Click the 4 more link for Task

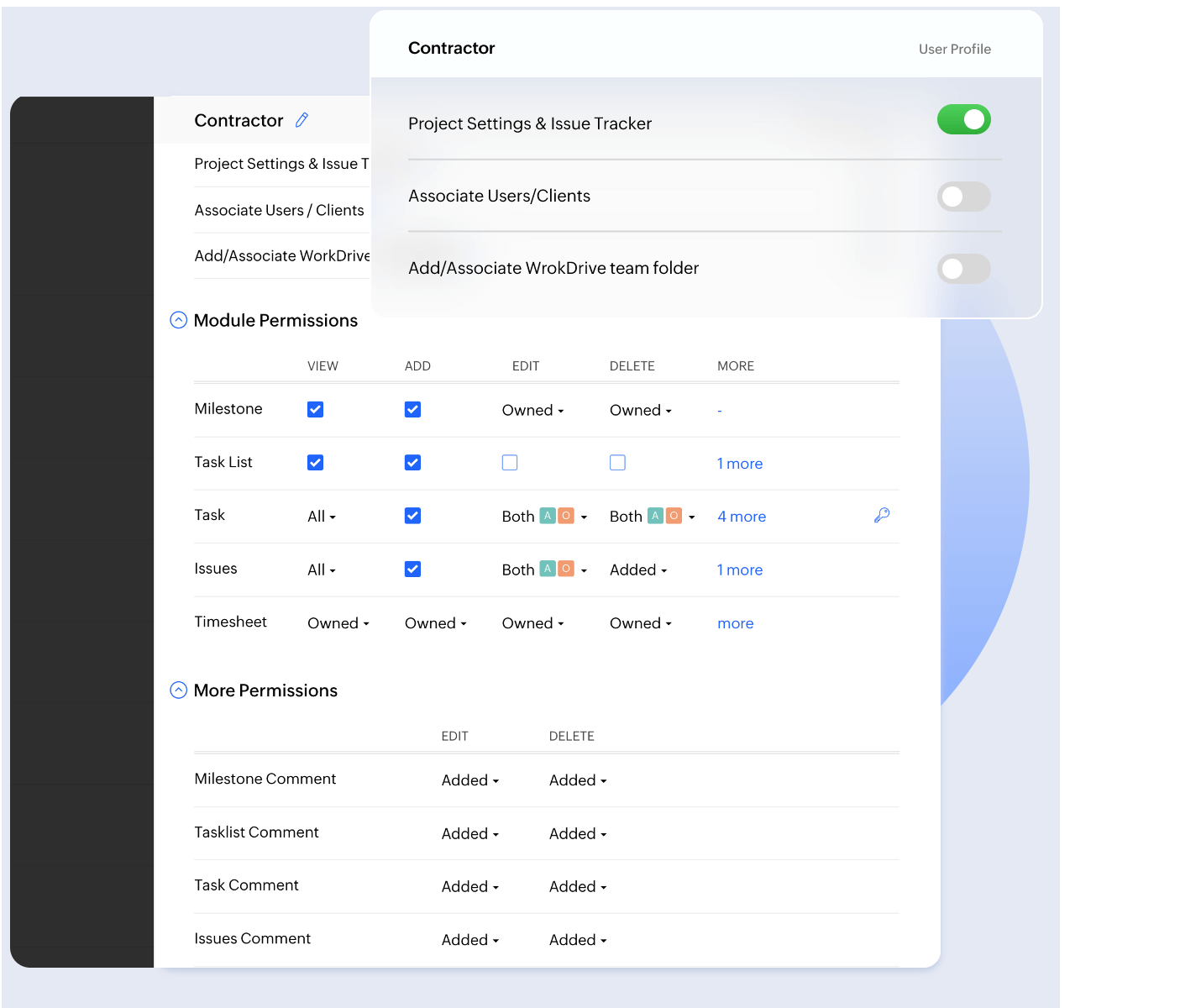(742, 517)
